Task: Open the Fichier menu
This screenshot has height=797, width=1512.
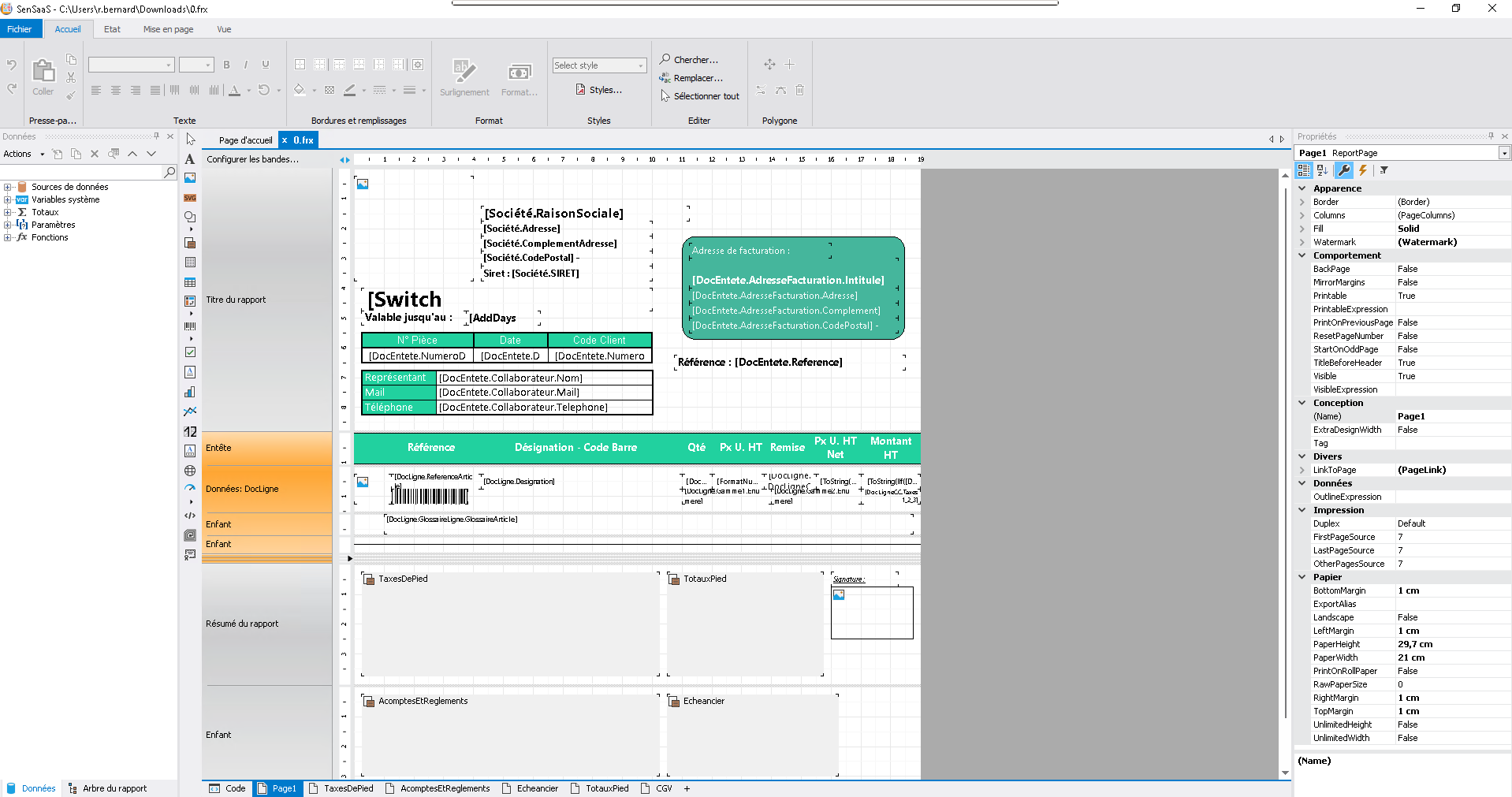Action: (20, 30)
